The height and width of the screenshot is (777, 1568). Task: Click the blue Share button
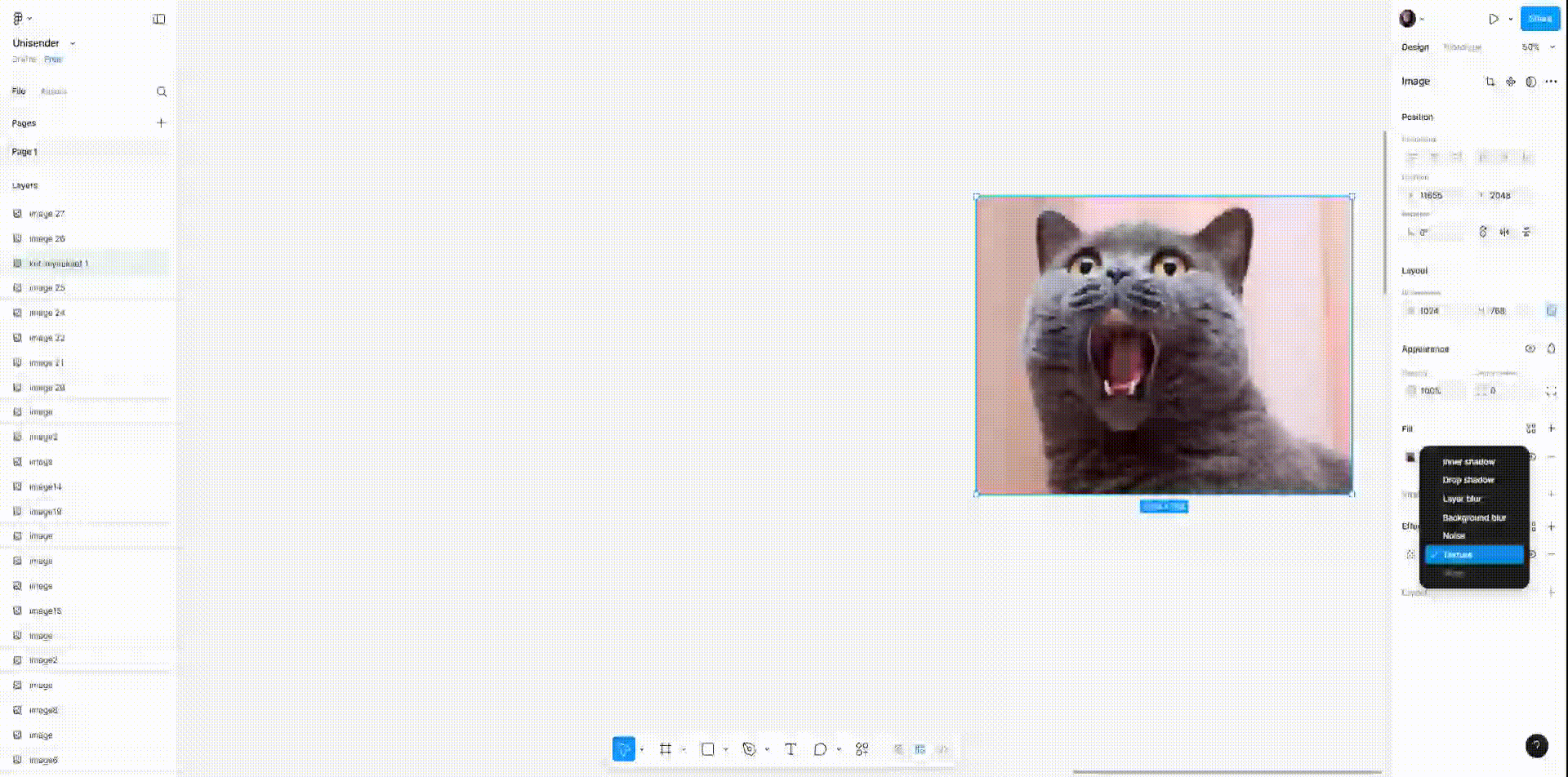[1539, 19]
